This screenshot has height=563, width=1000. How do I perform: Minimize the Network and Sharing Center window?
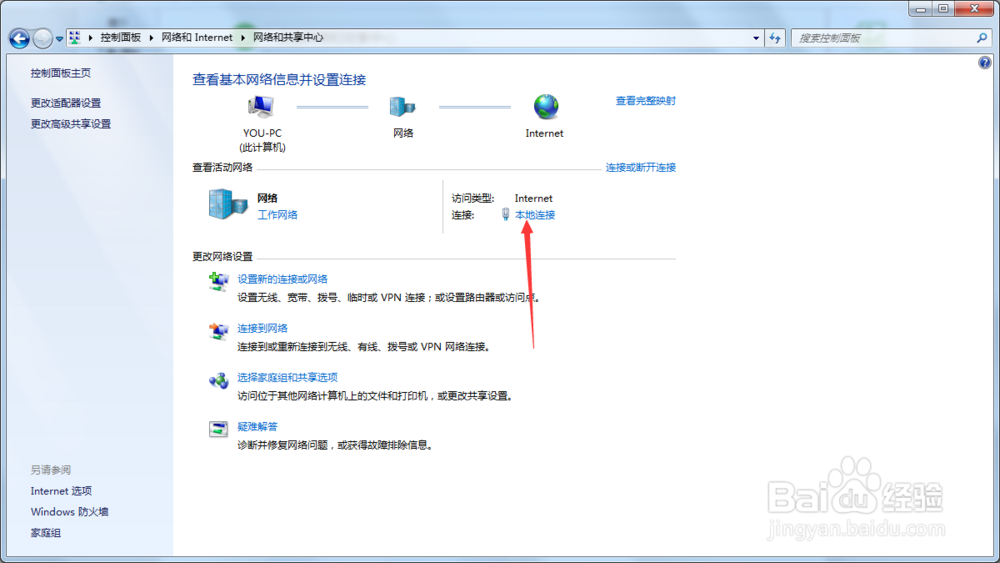click(x=920, y=9)
